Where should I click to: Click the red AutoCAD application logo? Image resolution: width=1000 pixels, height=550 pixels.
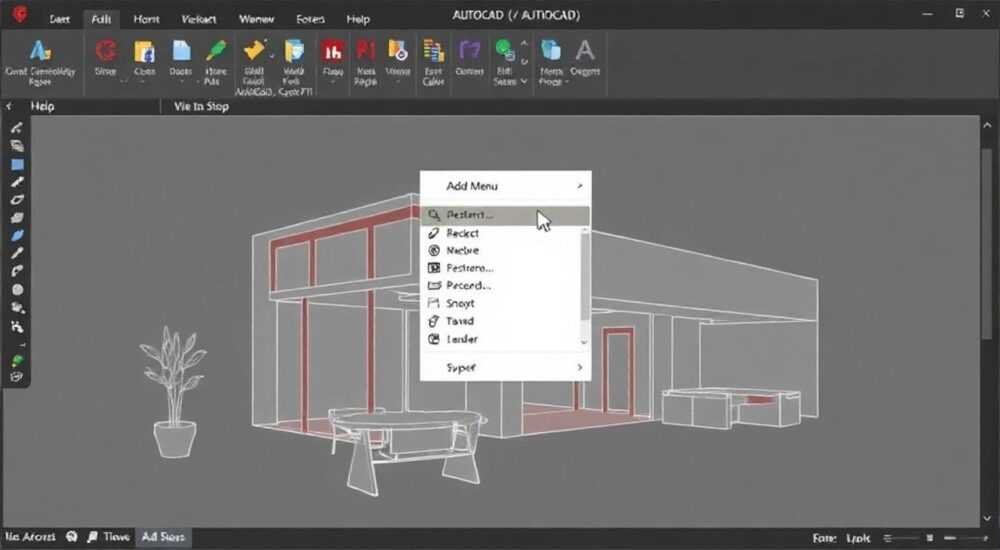[20, 14]
